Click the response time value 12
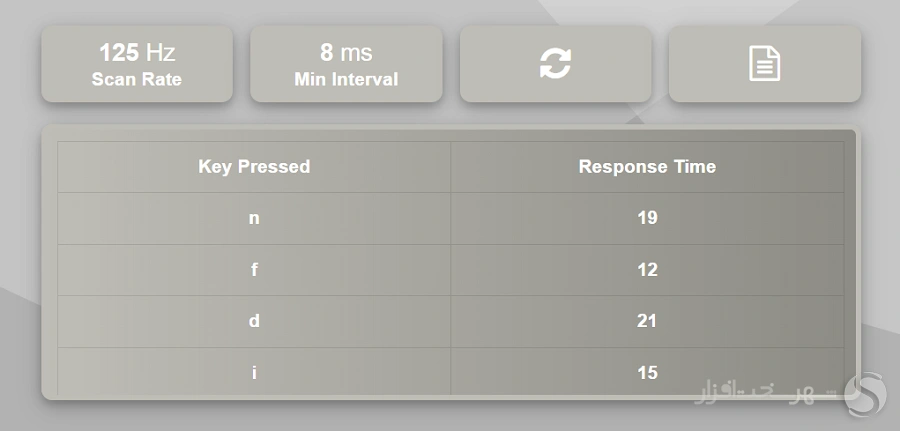900x431 pixels. pos(647,270)
